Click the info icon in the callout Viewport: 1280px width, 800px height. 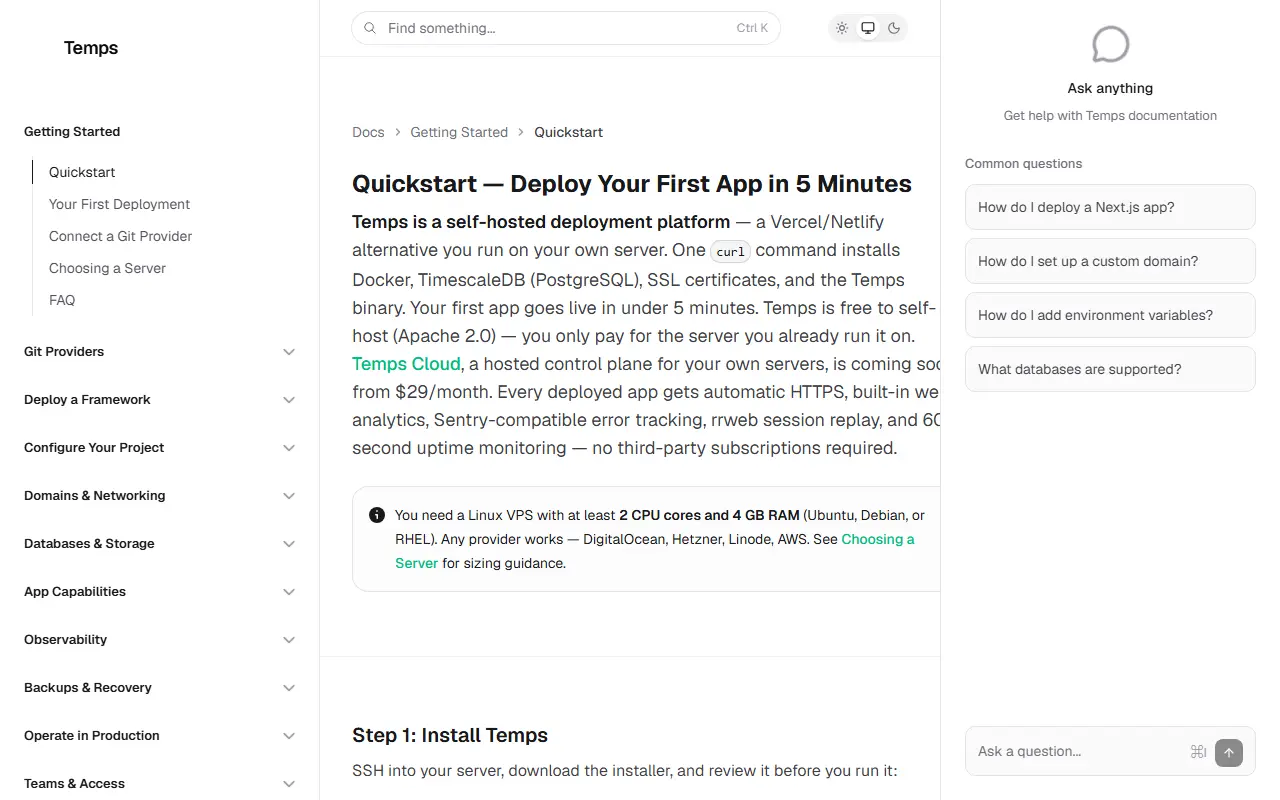377,515
